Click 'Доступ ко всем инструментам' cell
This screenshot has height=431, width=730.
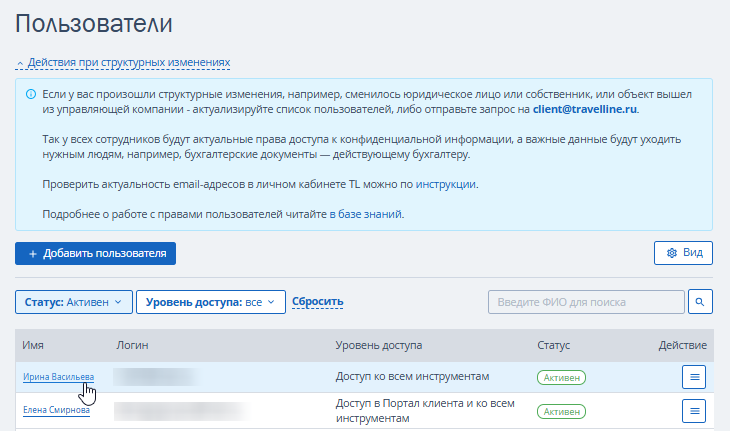pyautogui.click(x=412, y=376)
